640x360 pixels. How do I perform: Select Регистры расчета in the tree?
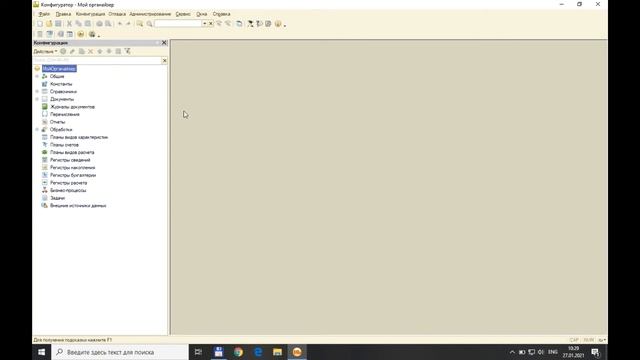click(x=68, y=183)
